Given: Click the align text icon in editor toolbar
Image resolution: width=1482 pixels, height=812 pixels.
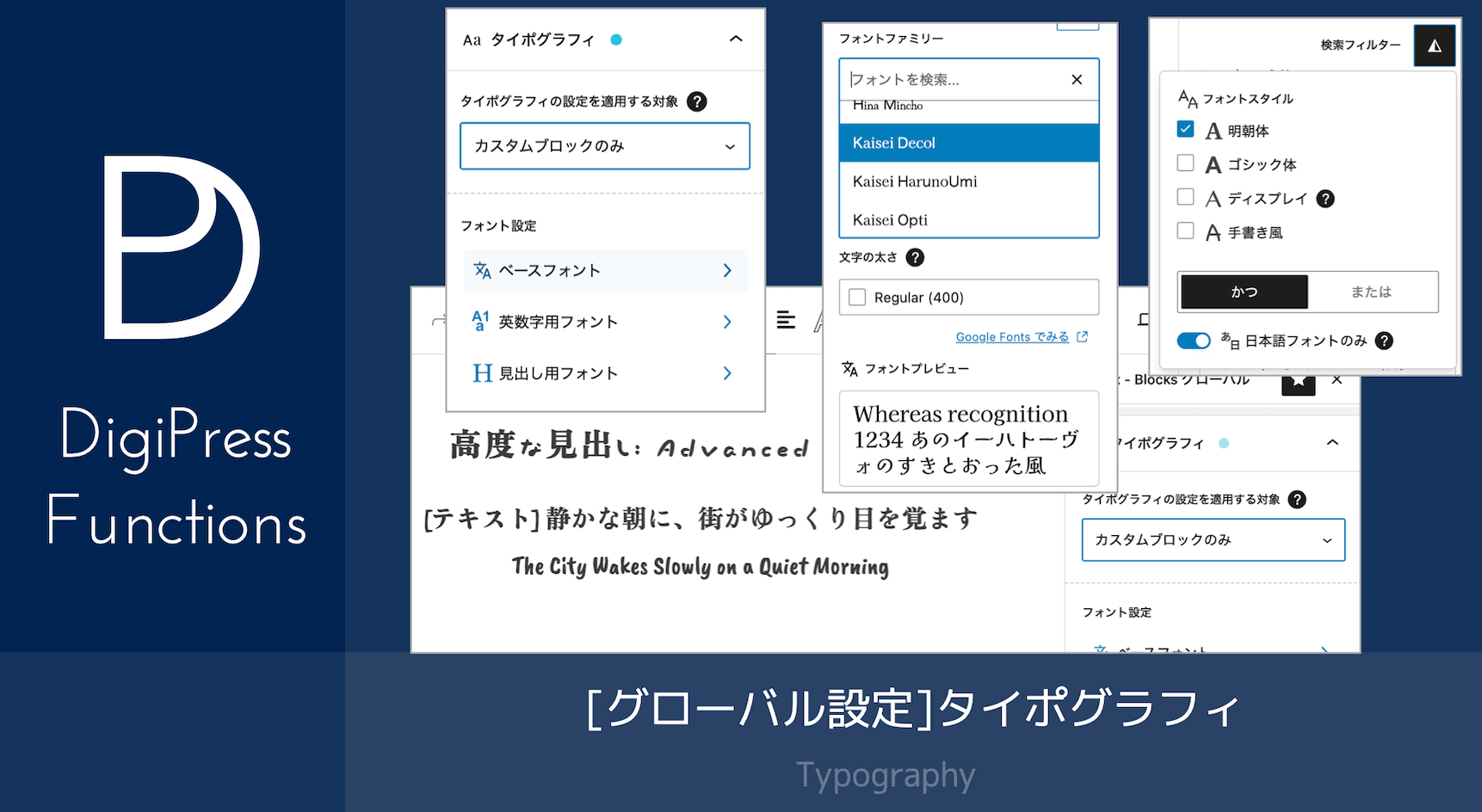Looking at the screenshot, I should [786, 320].
